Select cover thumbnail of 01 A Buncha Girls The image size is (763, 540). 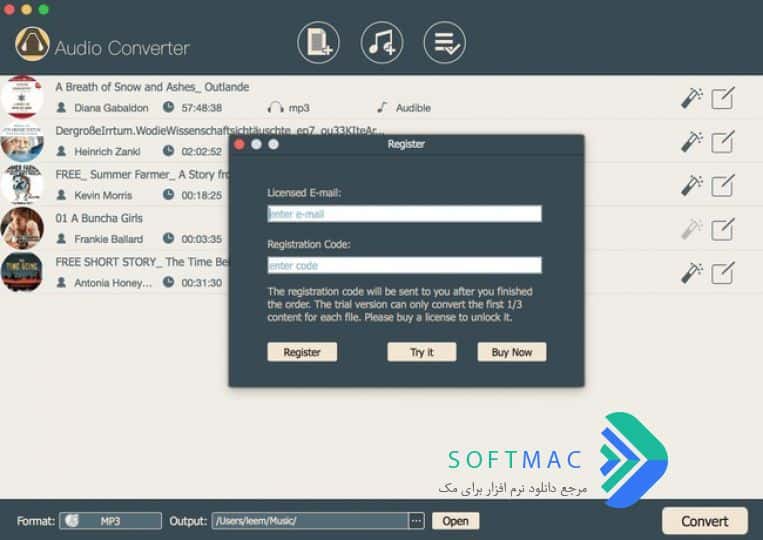tap(21, 228)
